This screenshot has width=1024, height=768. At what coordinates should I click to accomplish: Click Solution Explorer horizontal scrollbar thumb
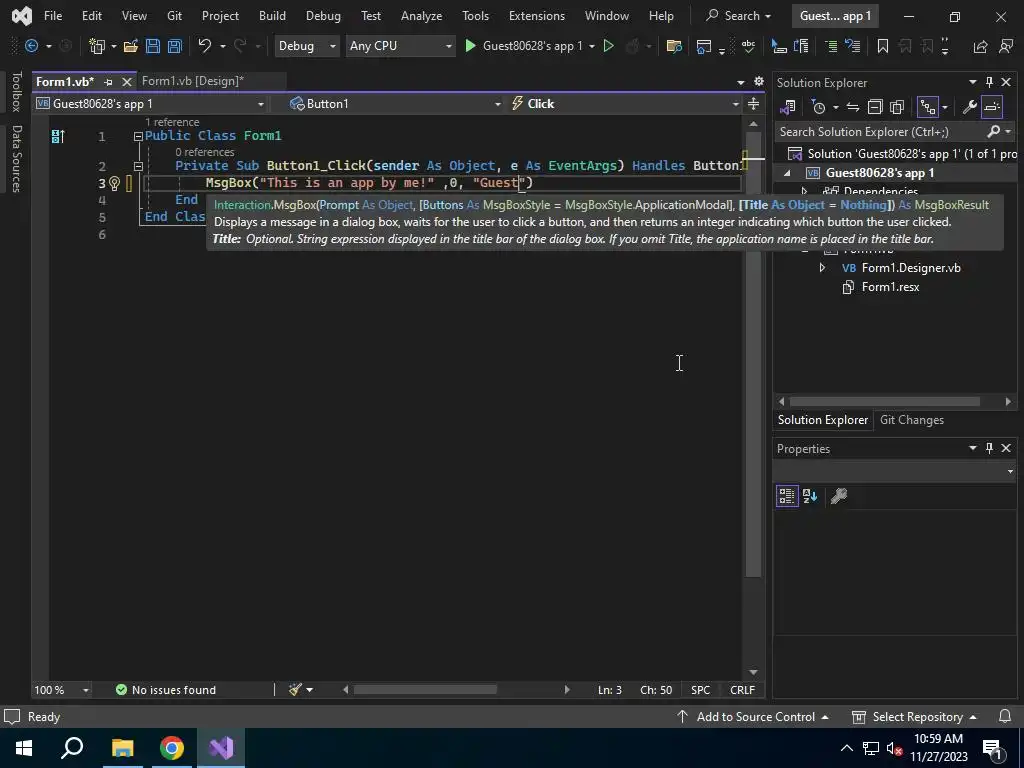point(884,401)
